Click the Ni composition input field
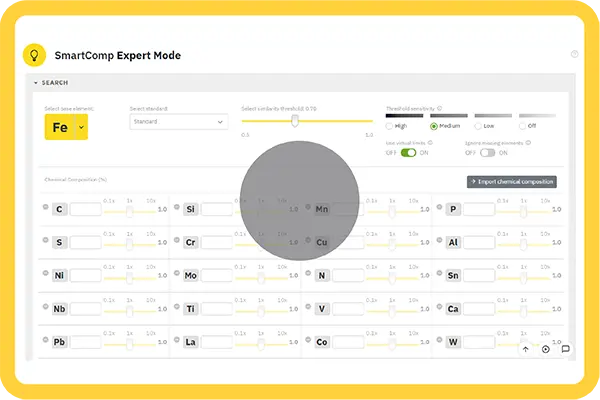This screenshot has height=400, width=600. click(x=85, y=276)
